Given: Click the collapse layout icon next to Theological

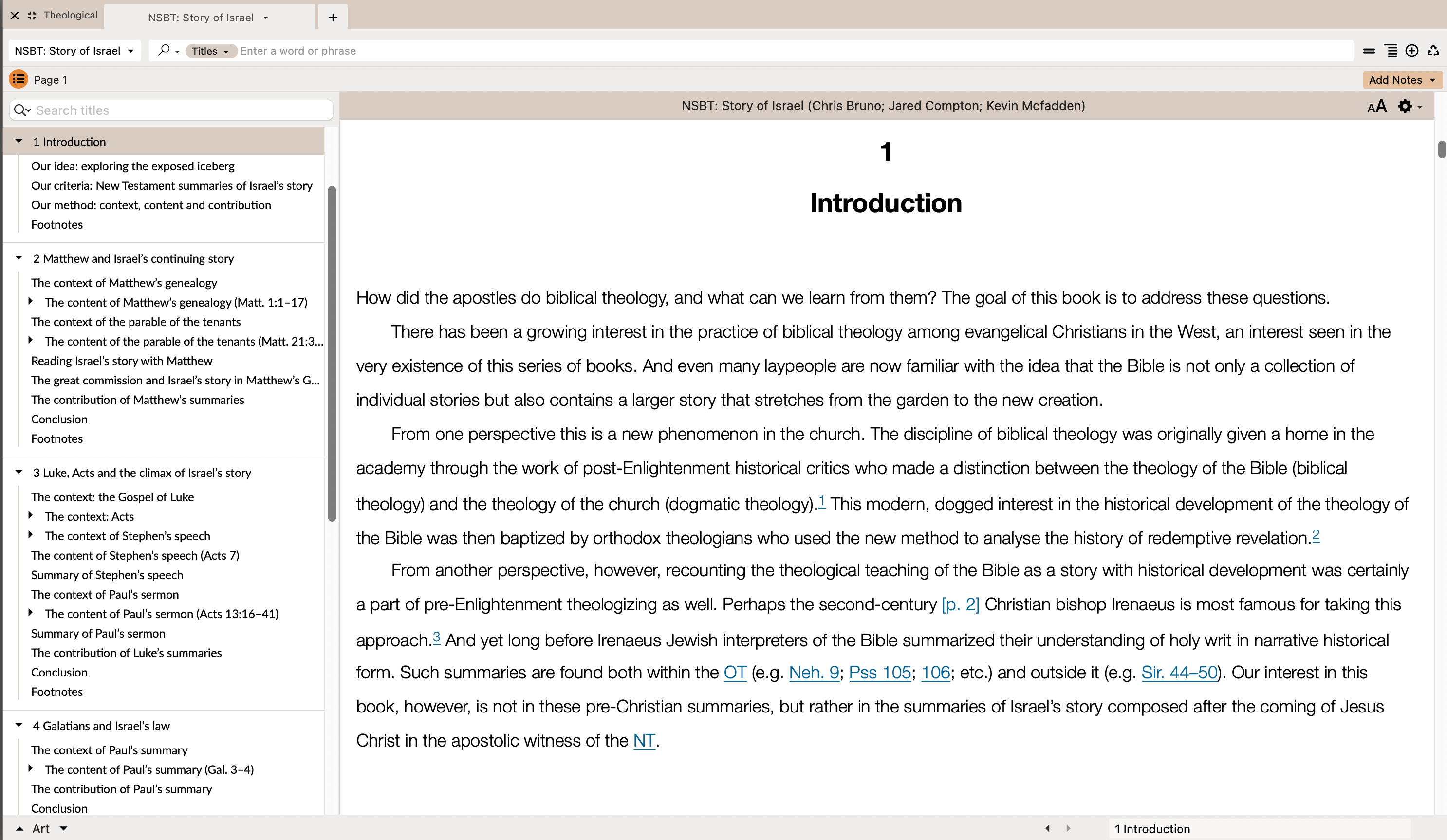Looking at the screenshot, I should coord(32,16).
